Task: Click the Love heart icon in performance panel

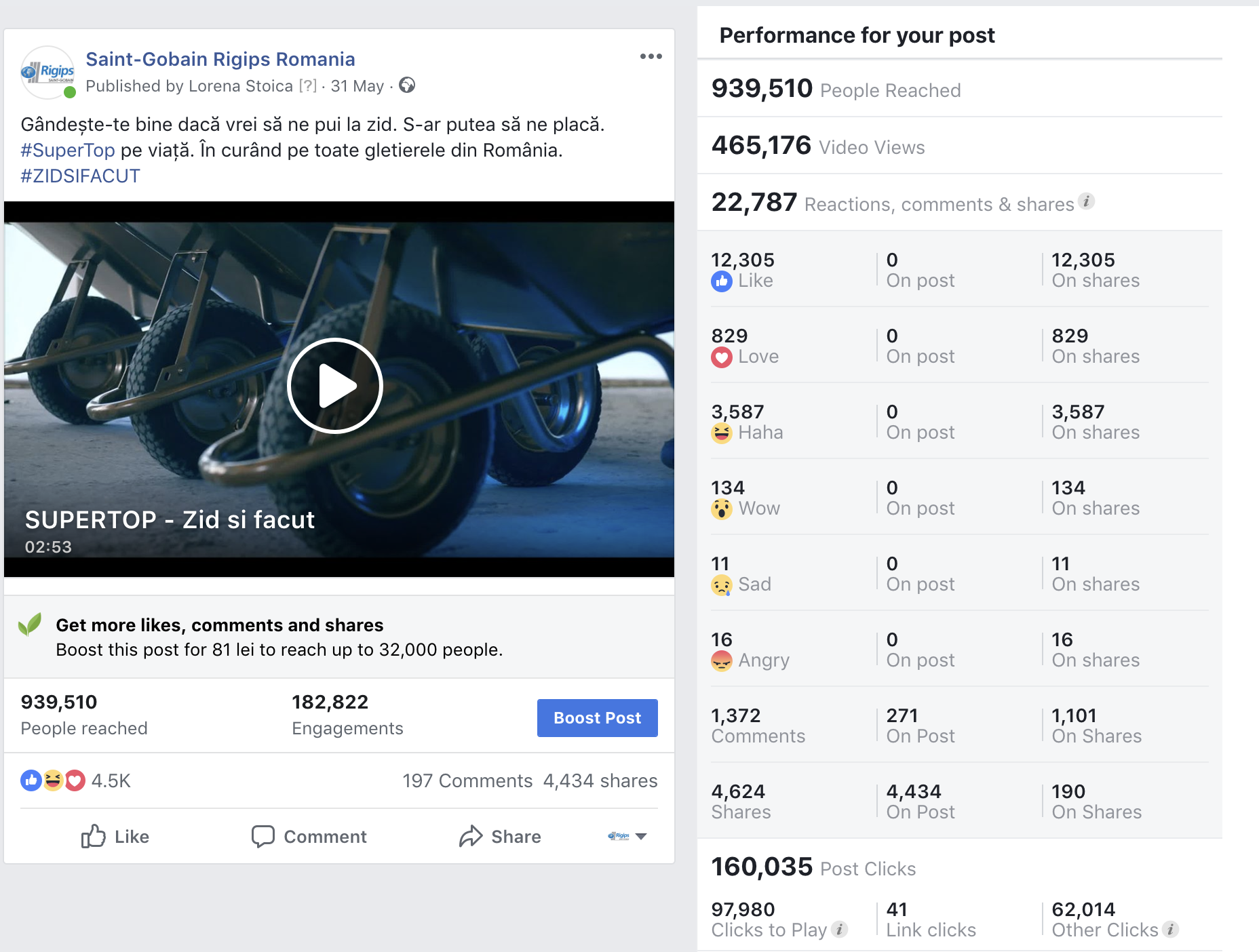Action: [722, 357]
